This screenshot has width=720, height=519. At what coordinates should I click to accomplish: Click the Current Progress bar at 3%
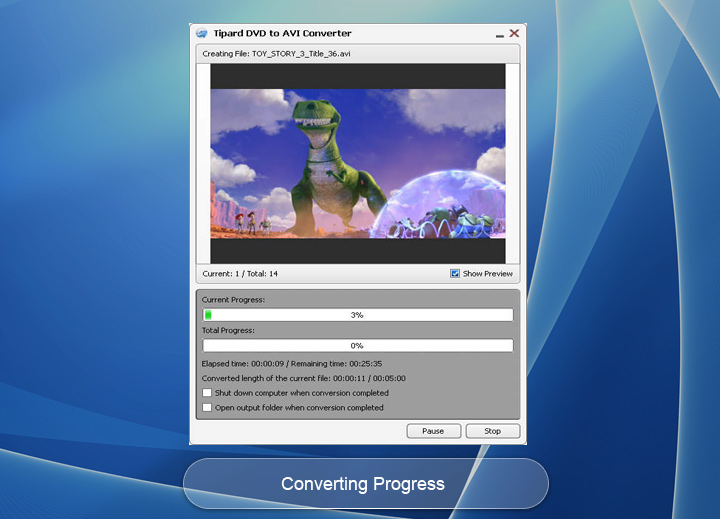click(x=358, y=315)
